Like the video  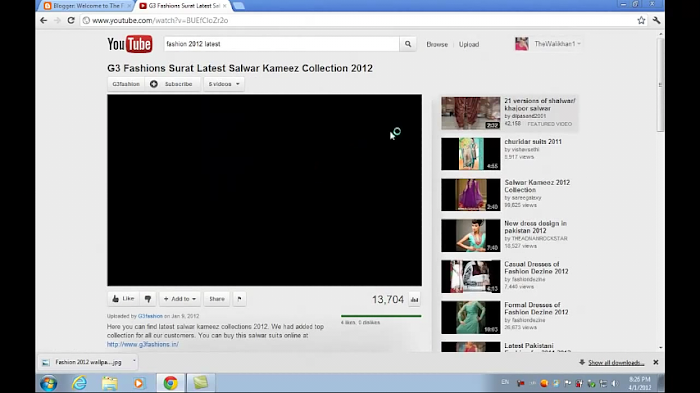click(x=123, y=299)
